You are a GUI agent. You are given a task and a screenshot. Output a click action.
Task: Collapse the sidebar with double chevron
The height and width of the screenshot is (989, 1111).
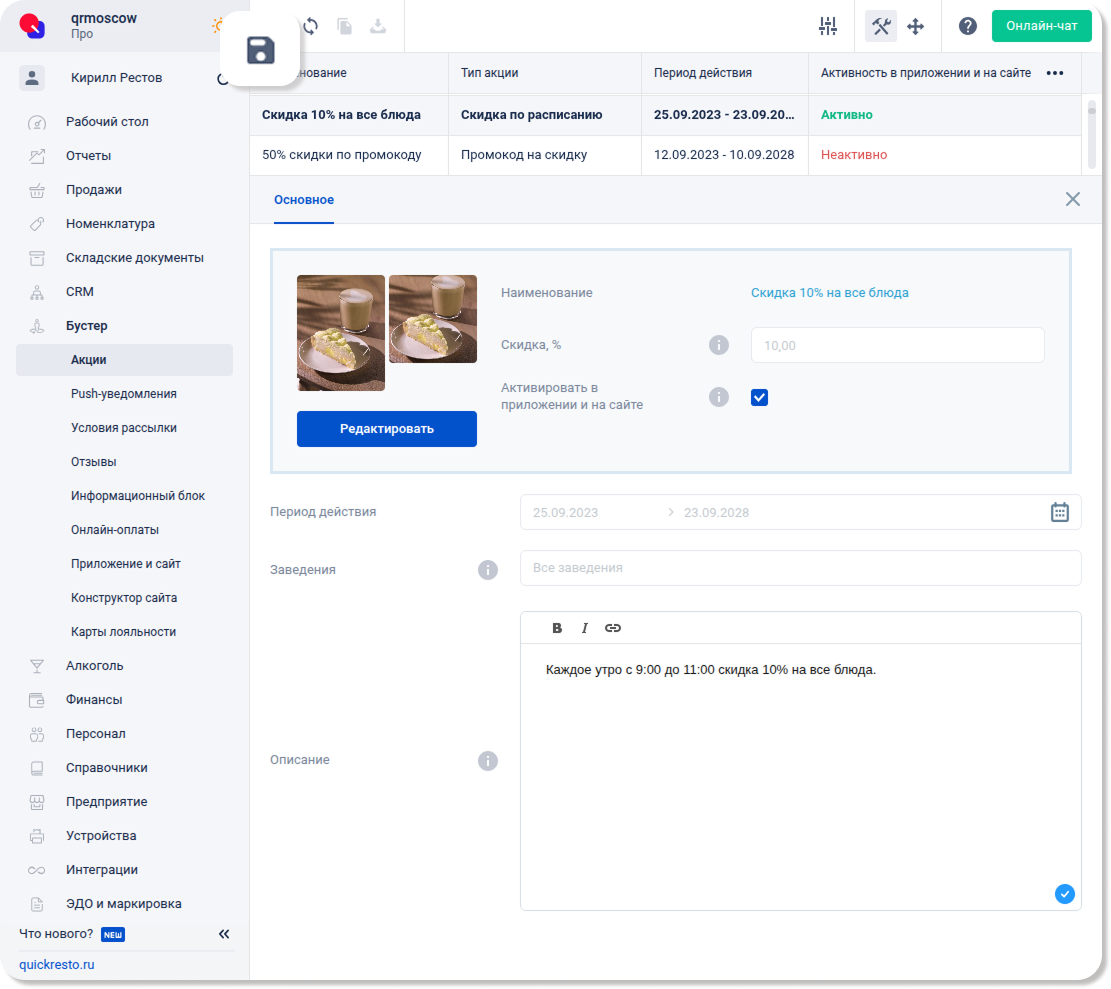click(x=224, y=934)
